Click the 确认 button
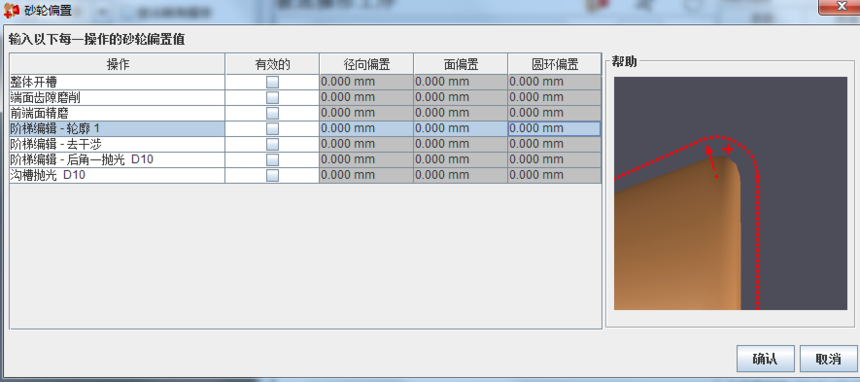The height and width of the screenshot is (382, 860). (x=765, y=359)
